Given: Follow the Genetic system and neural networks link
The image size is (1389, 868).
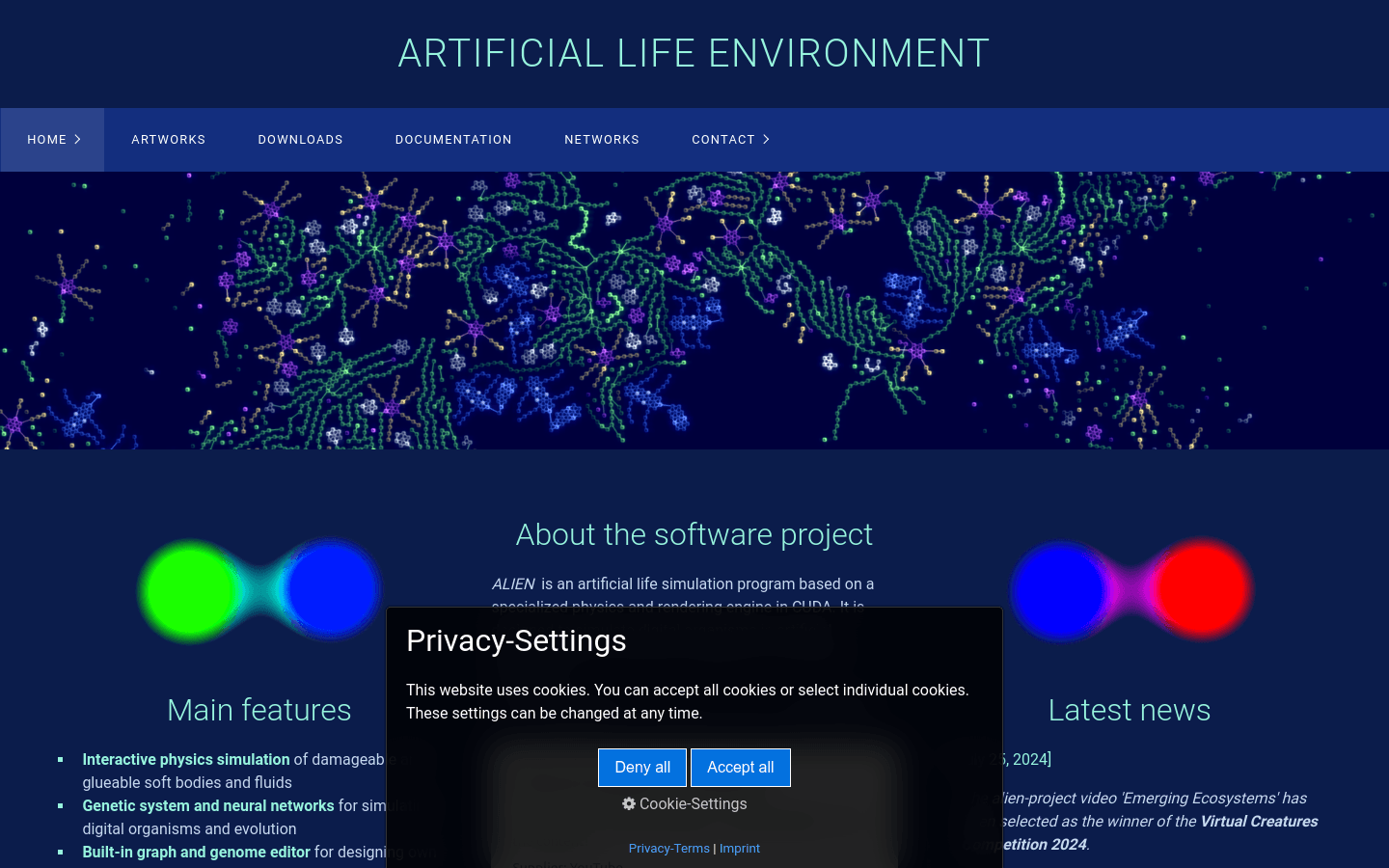Looking at the screenshot, I should pos(207,806).
